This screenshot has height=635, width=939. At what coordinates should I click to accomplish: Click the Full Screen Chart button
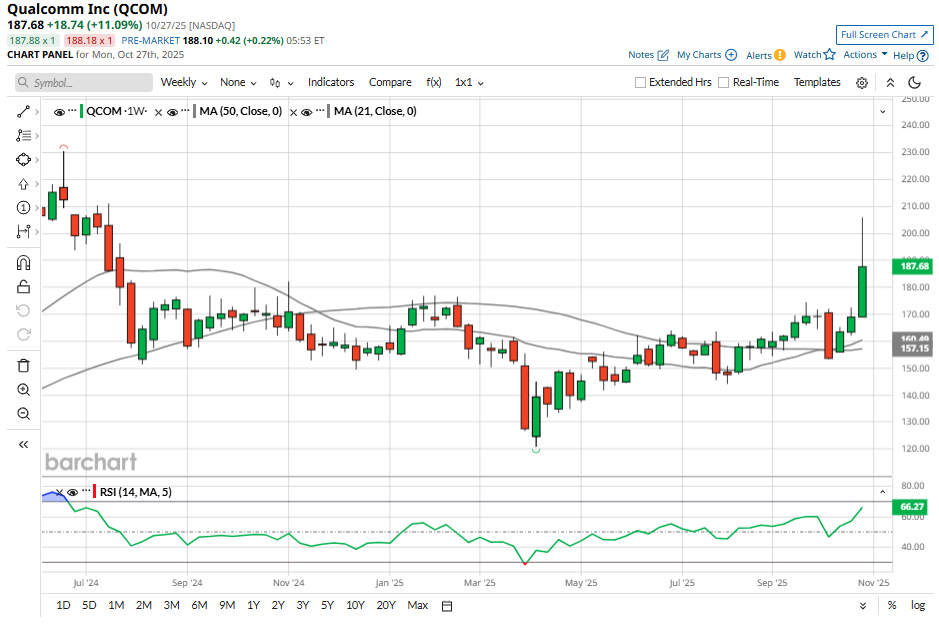[x=884, y=34]
